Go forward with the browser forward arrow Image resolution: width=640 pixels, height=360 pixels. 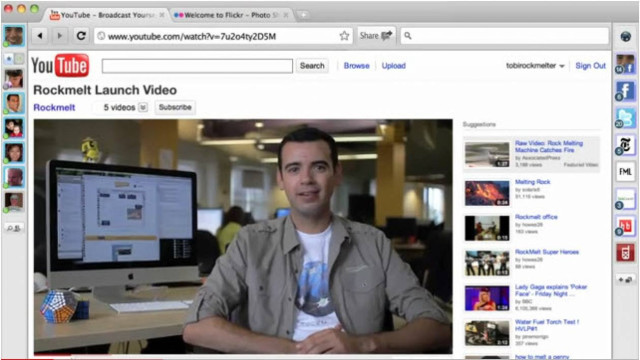pos(60,36)
